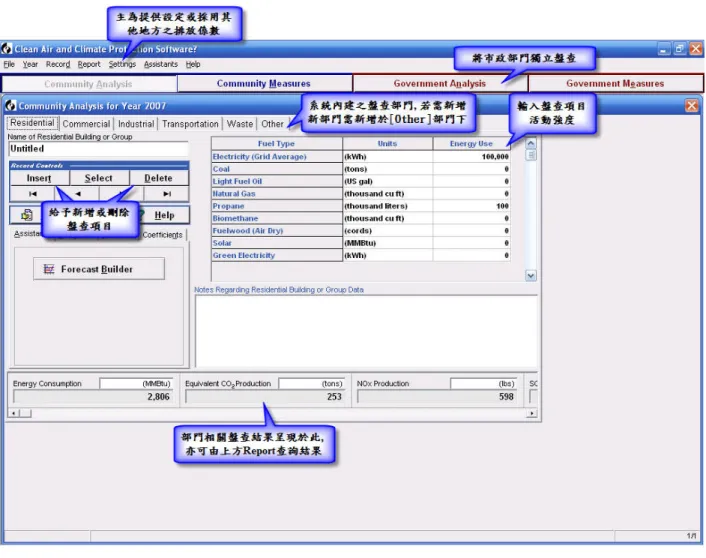Click Electricity energy use value 100,000
Viewport: 706px width, 558px height.
[x=471, y=157]
